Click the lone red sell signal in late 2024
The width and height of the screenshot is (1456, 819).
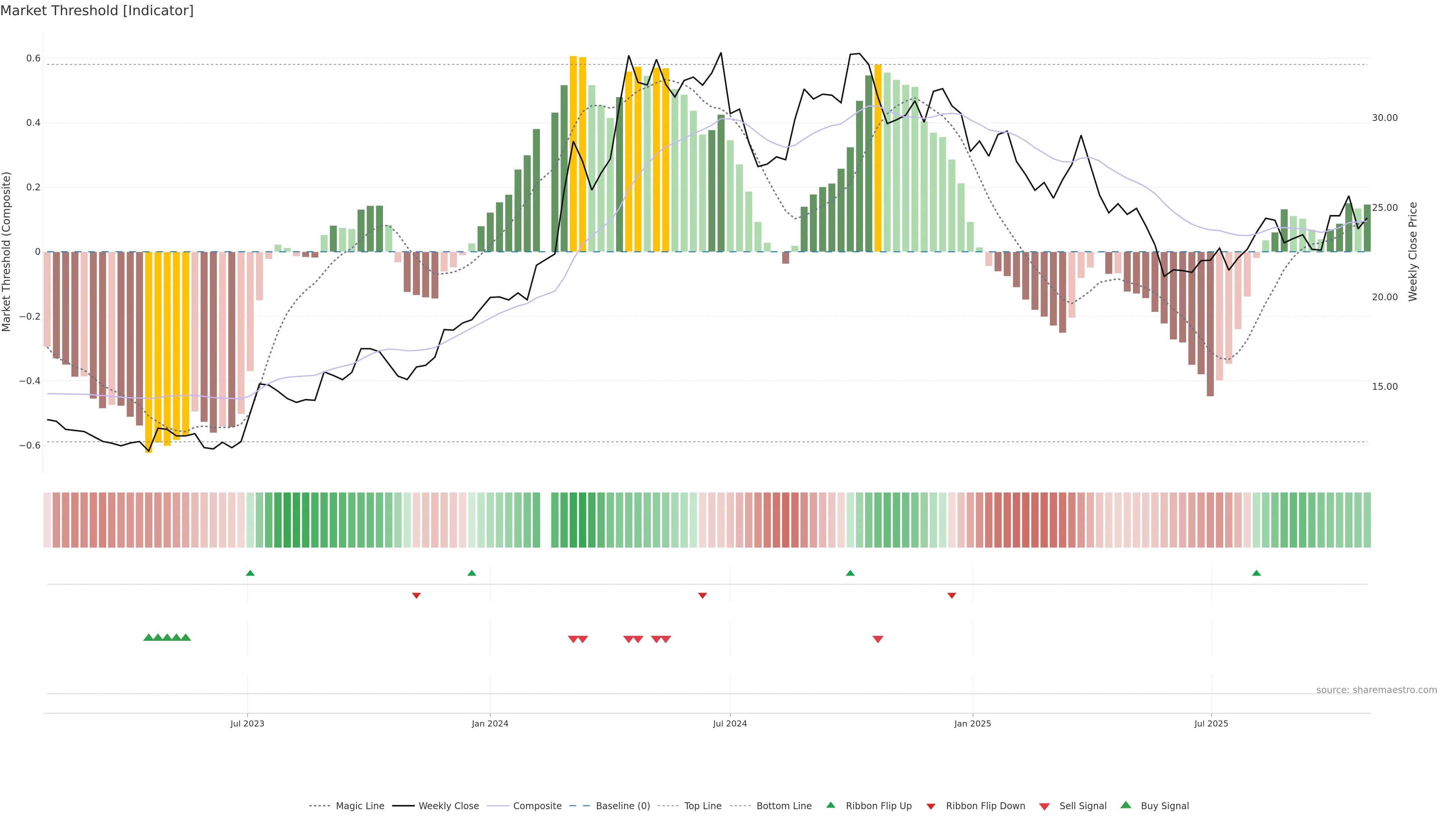pyautogui.click(x=877, y=639)
